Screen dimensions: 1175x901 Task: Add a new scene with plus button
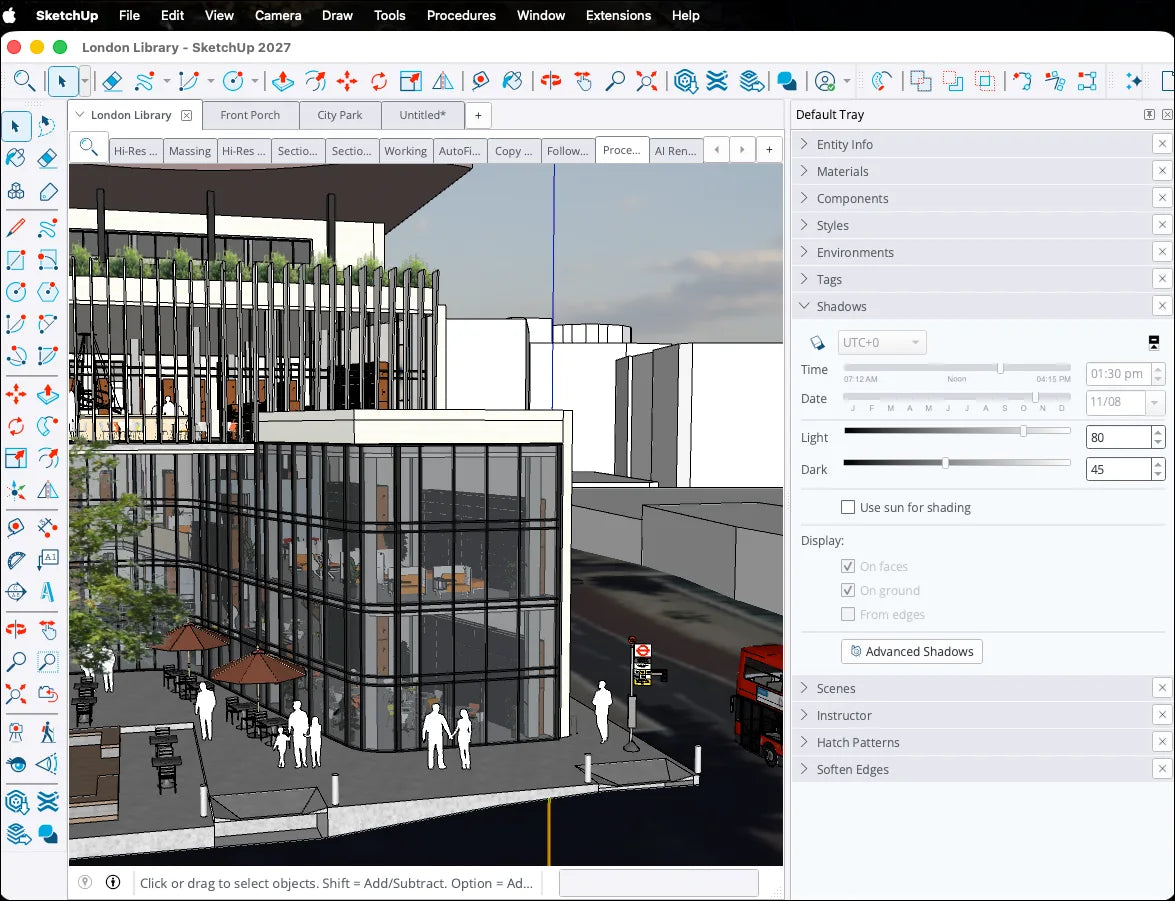click(769, 150)
